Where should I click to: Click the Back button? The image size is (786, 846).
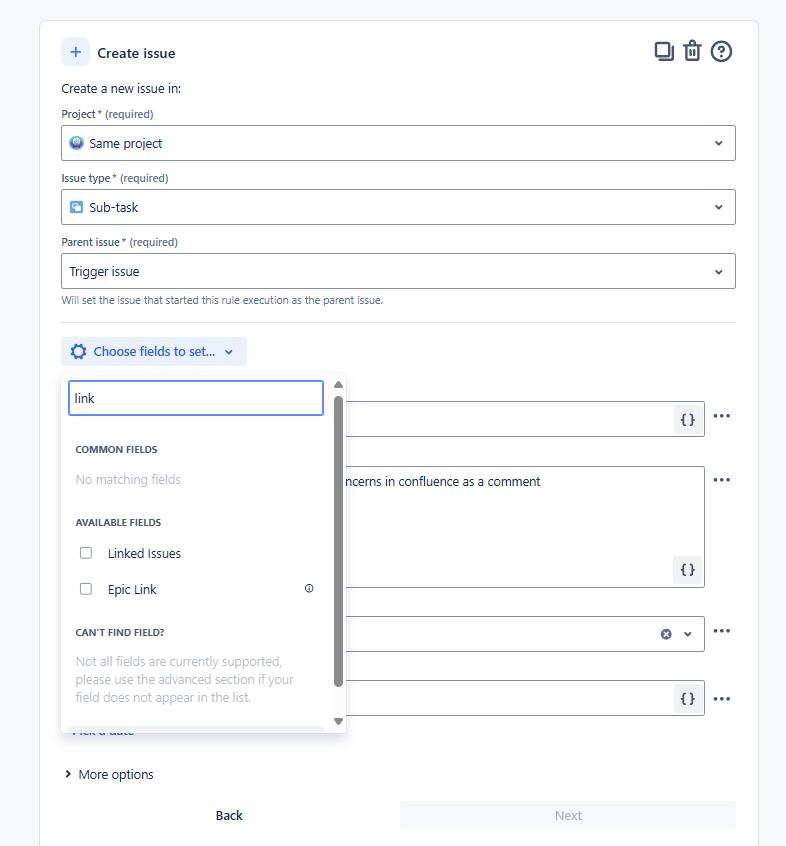(x=229, y=815)
